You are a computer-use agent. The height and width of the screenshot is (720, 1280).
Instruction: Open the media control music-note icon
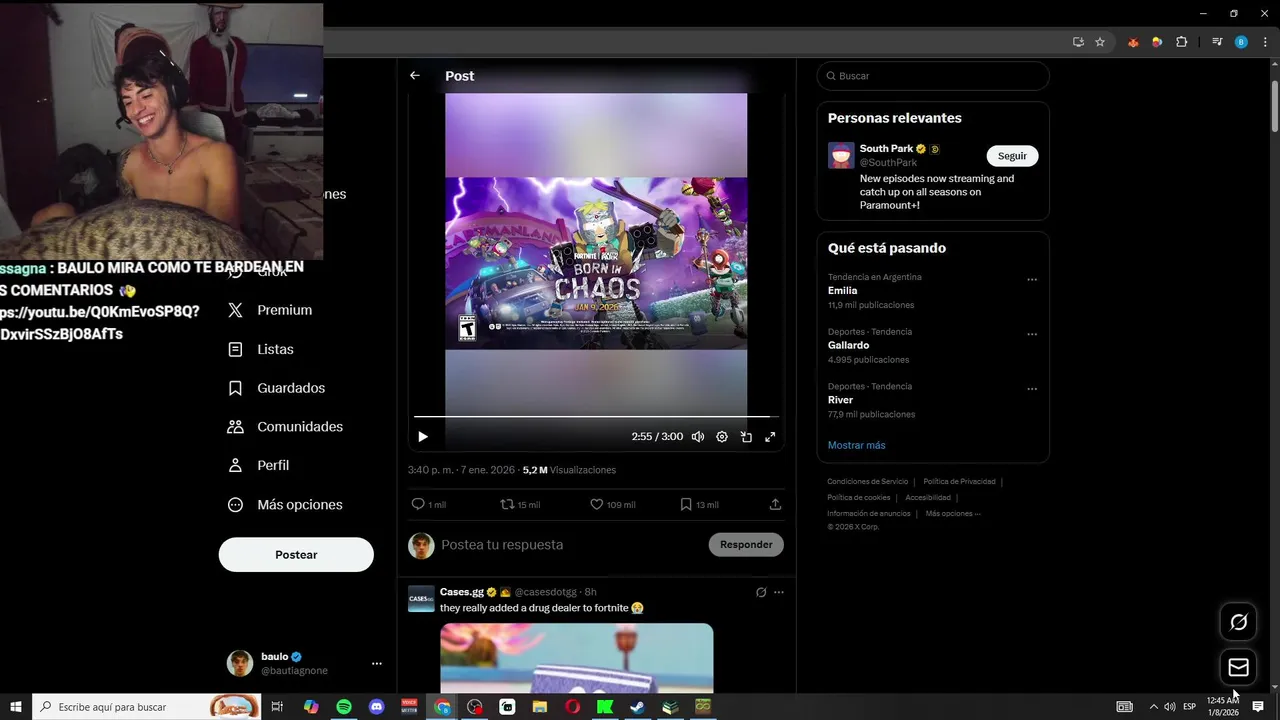pyautogui.click(x=1217, y=42)
